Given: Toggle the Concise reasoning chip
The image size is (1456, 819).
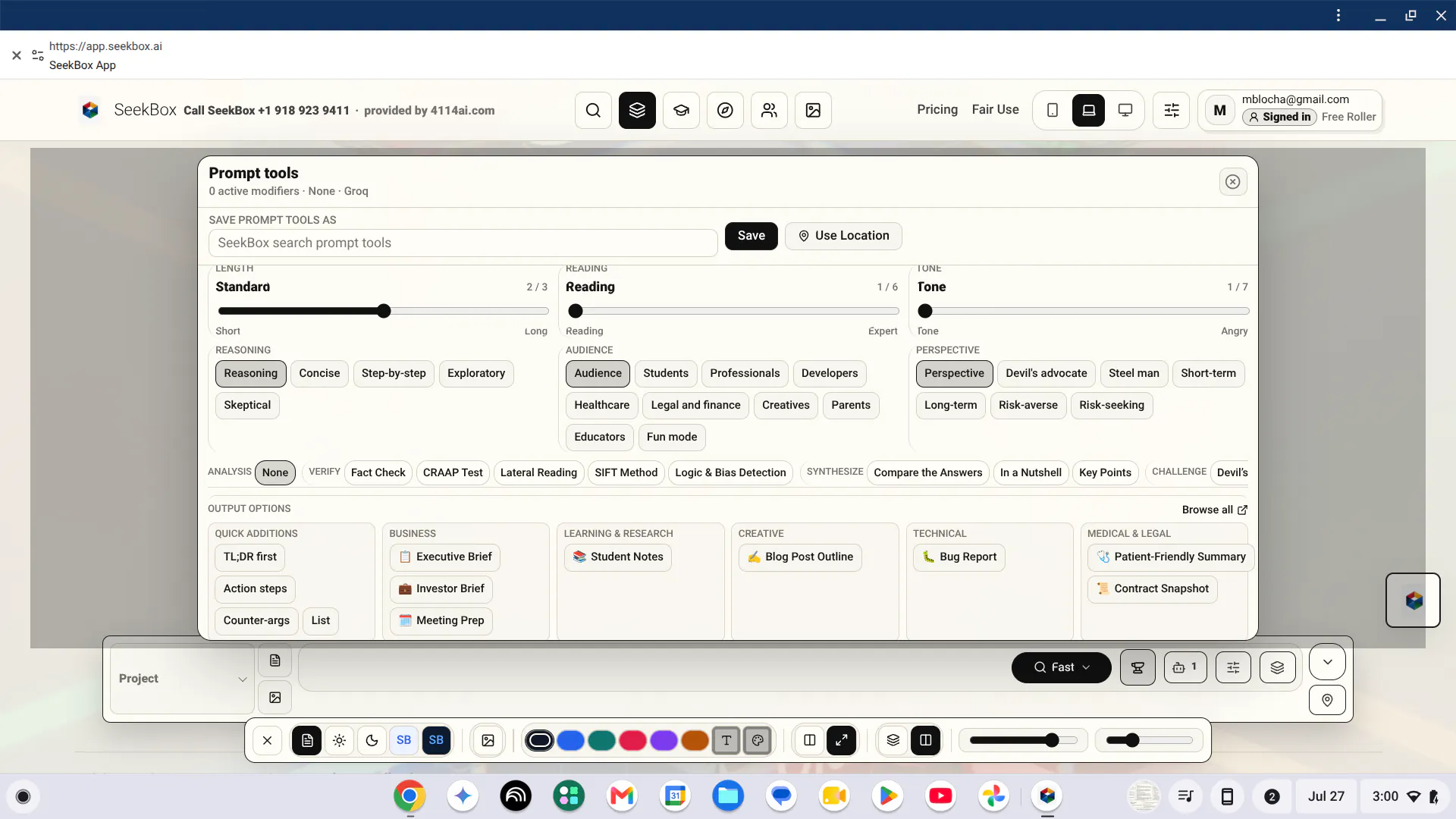Looking at the screenshot, I should point(319,373).
